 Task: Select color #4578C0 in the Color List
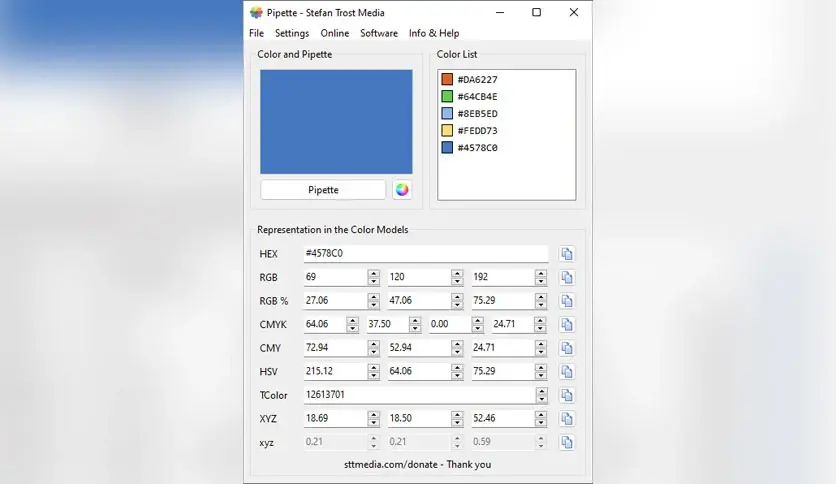pyautogui.click(x=470, y=148)
